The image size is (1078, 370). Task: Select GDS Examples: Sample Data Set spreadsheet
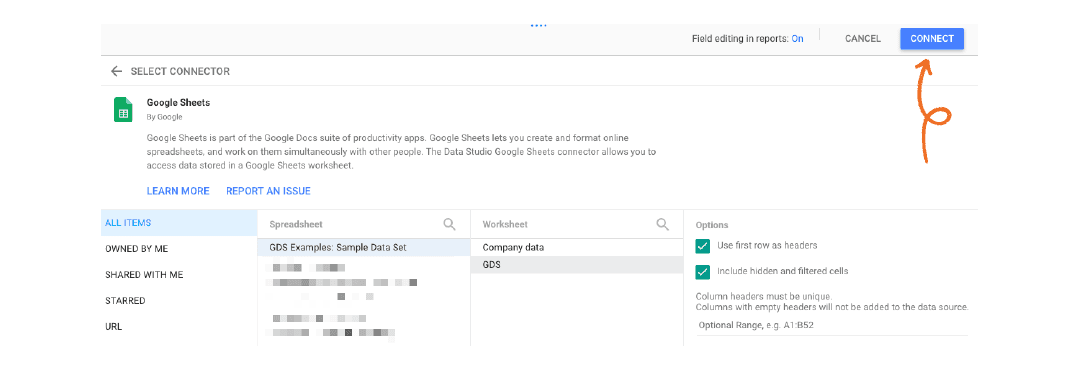pyautogui.click(x=364, y=248)
